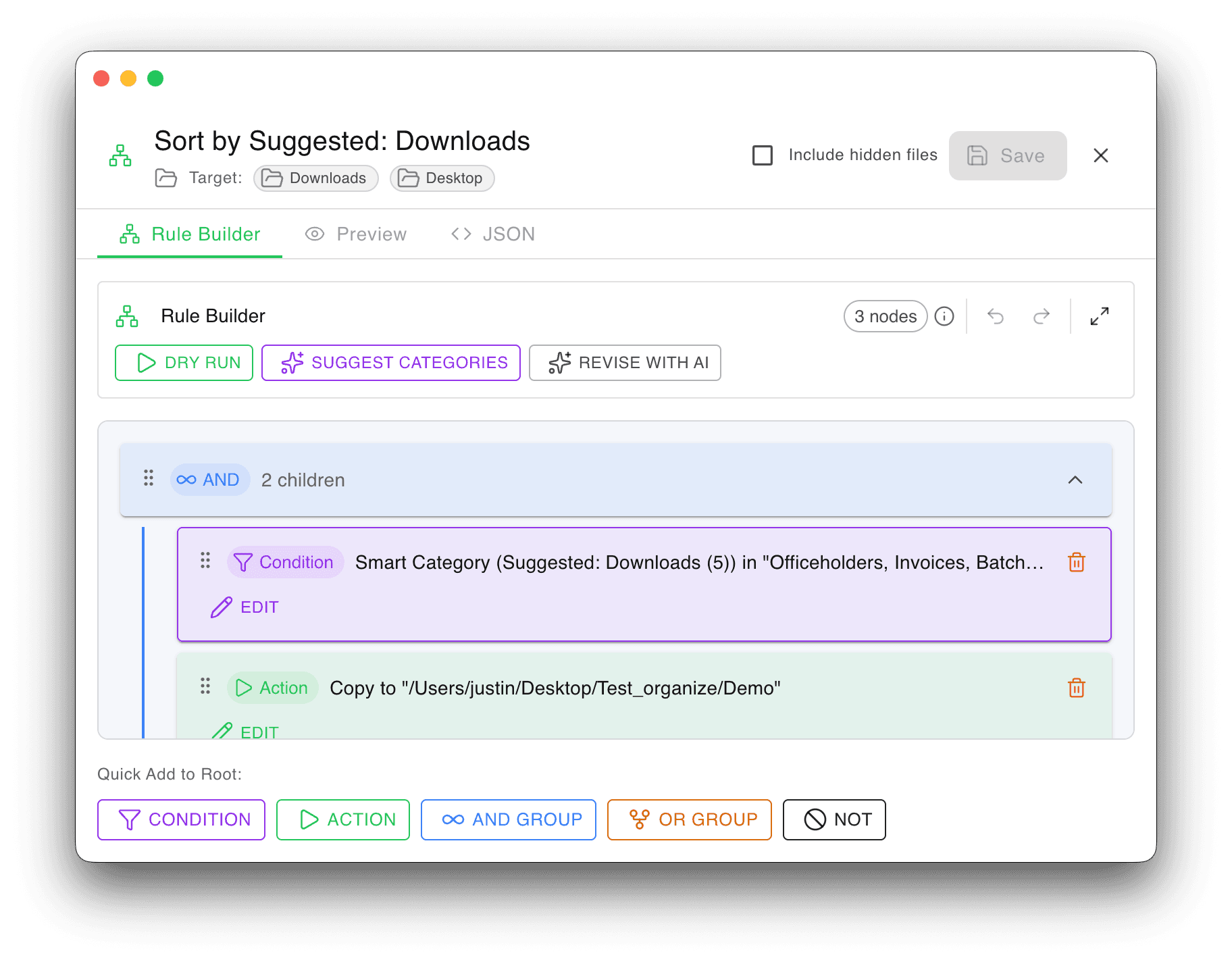Select the Downloads target folder chip
The height and width of the screenshot is (962, 1232).
316,178
